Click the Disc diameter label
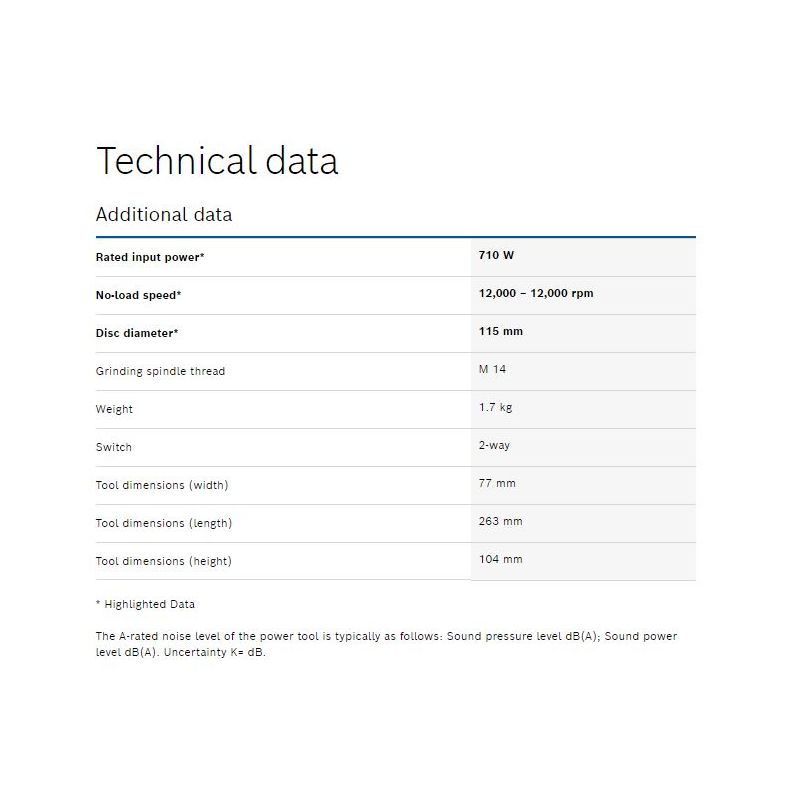The width and height of the screenshot is (800, 800). pos(137,333)
